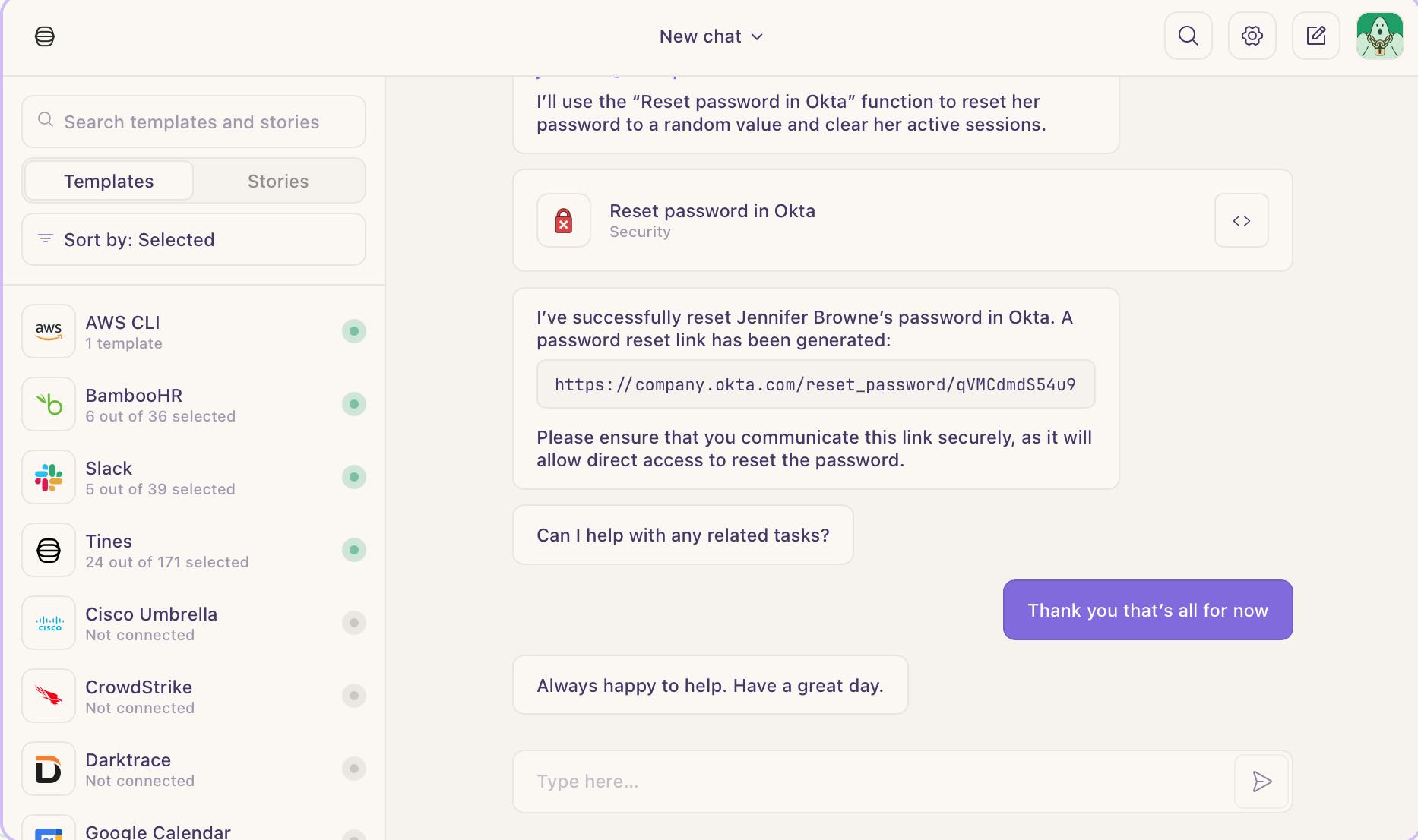
Task: Select the BambooHR list entry title
Action: pos(134,396)
